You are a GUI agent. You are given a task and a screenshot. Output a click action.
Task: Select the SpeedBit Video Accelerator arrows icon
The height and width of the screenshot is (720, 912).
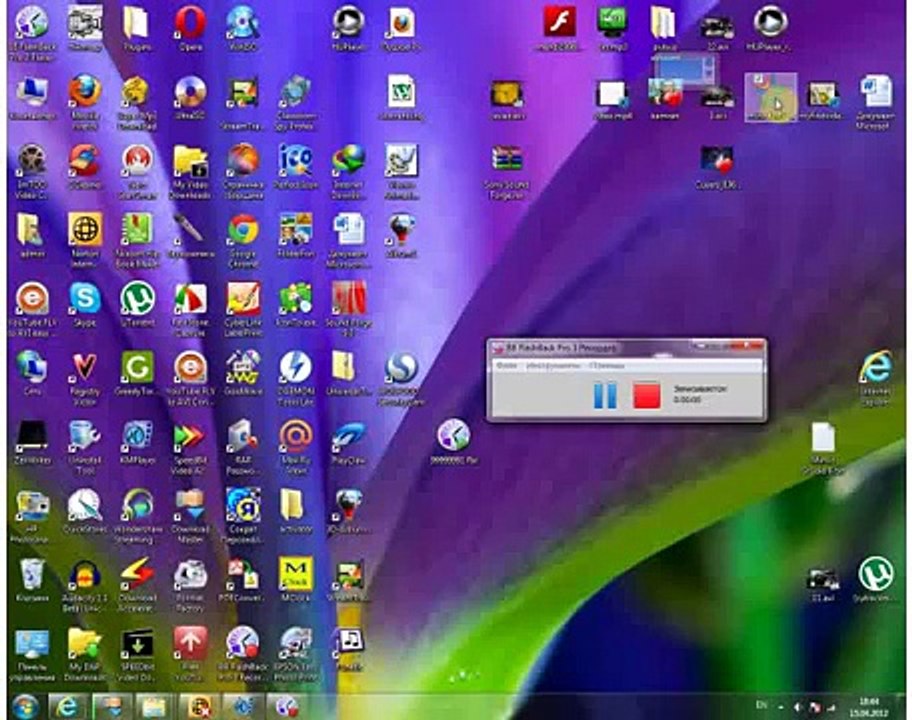(191, 447)
